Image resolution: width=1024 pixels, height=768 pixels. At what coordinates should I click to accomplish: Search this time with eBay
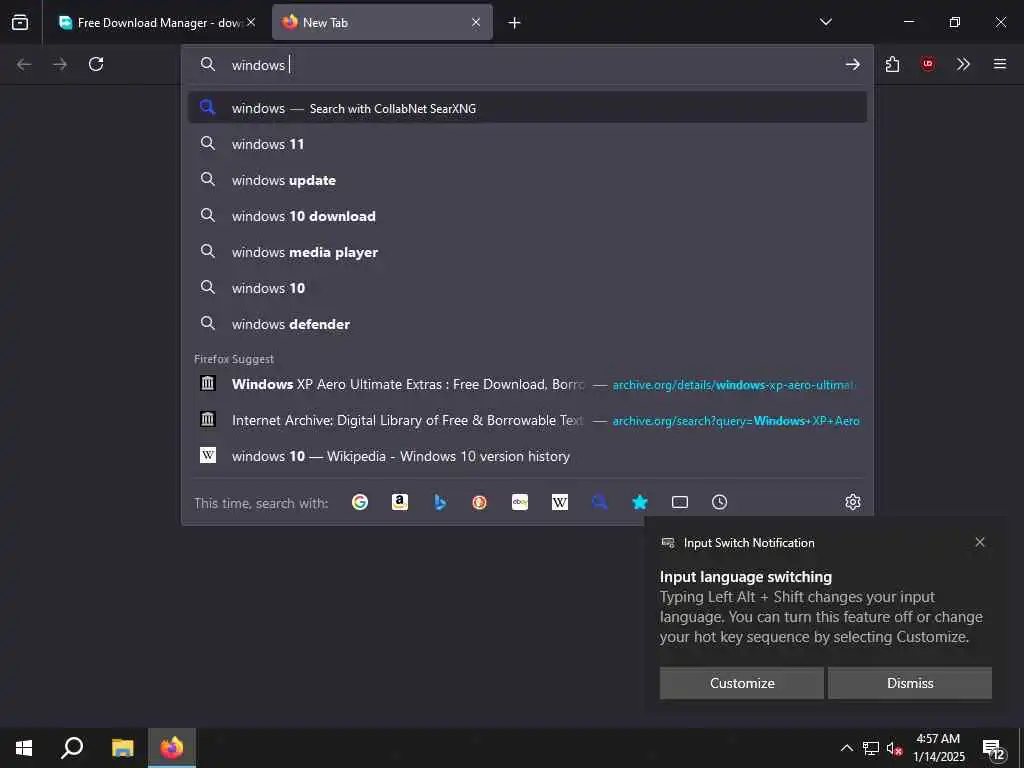tap(520, 502)
